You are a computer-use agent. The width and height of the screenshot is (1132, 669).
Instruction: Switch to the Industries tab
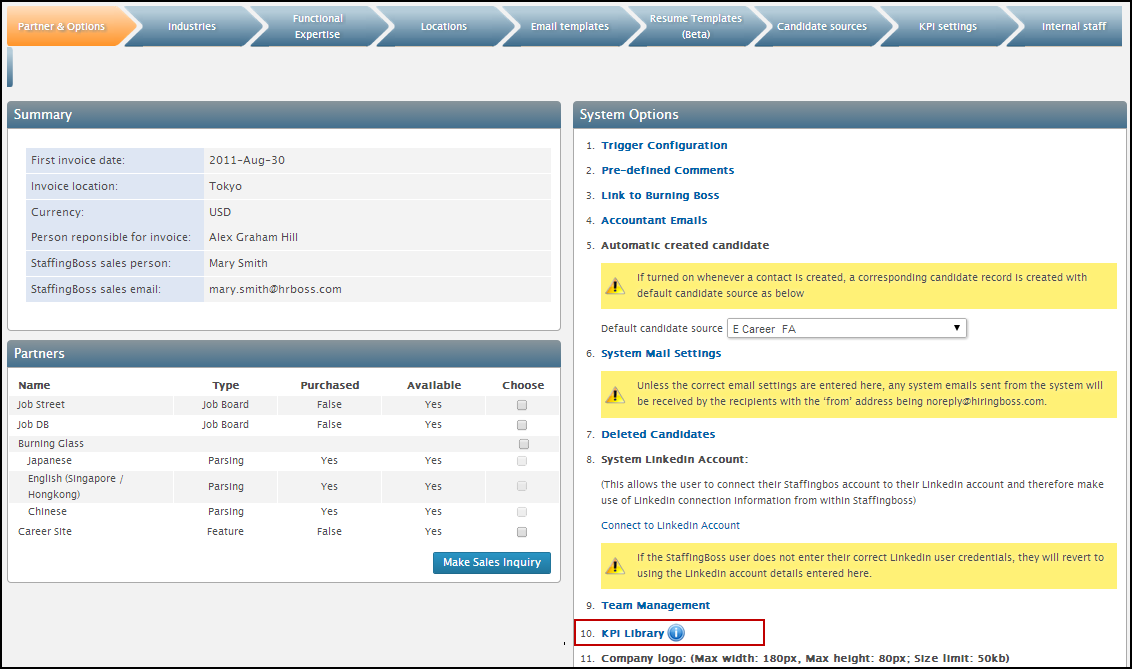[192, 26]
